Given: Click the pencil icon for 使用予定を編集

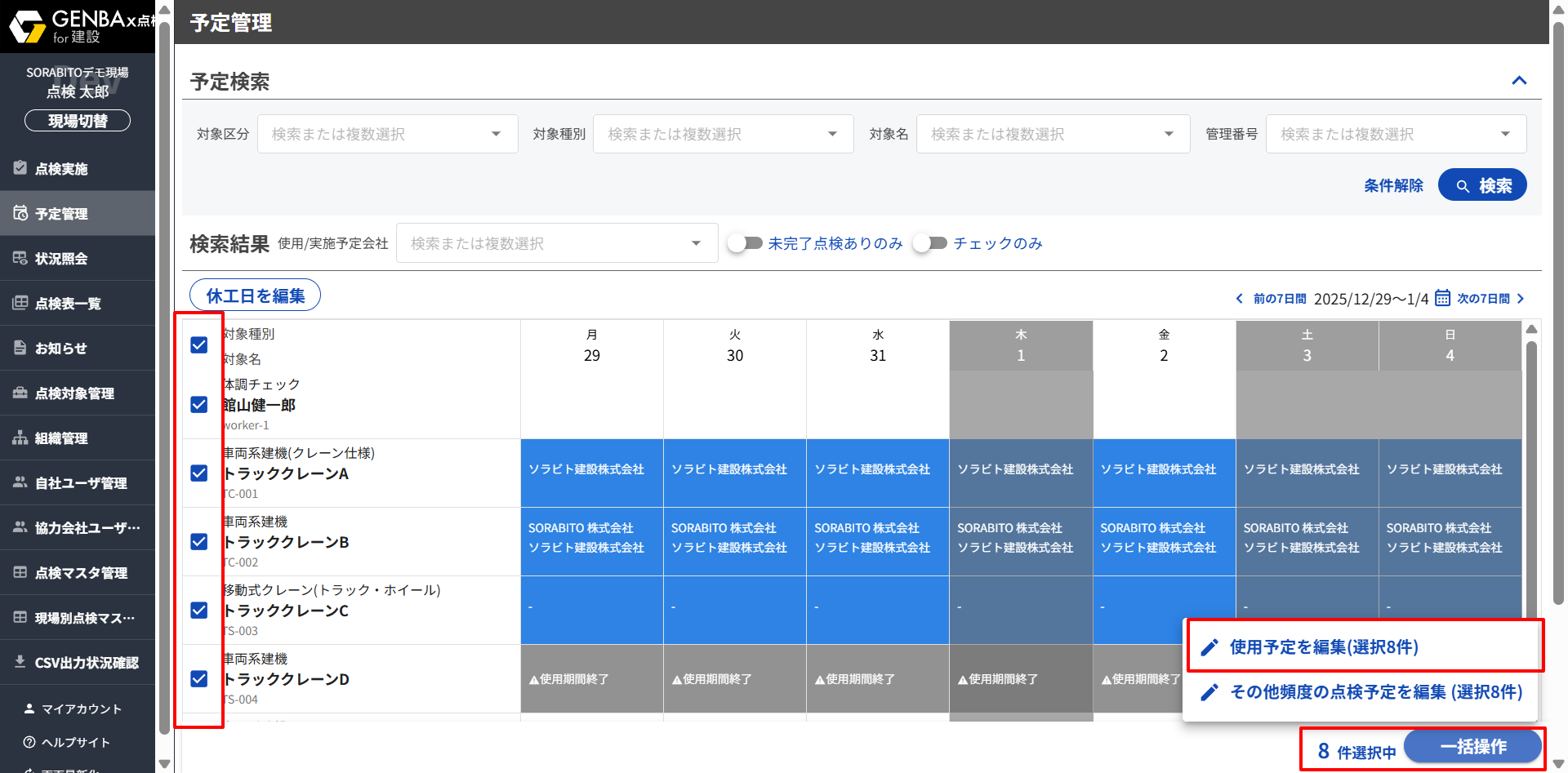Looking at the screenshot, I should [1209, 647].
